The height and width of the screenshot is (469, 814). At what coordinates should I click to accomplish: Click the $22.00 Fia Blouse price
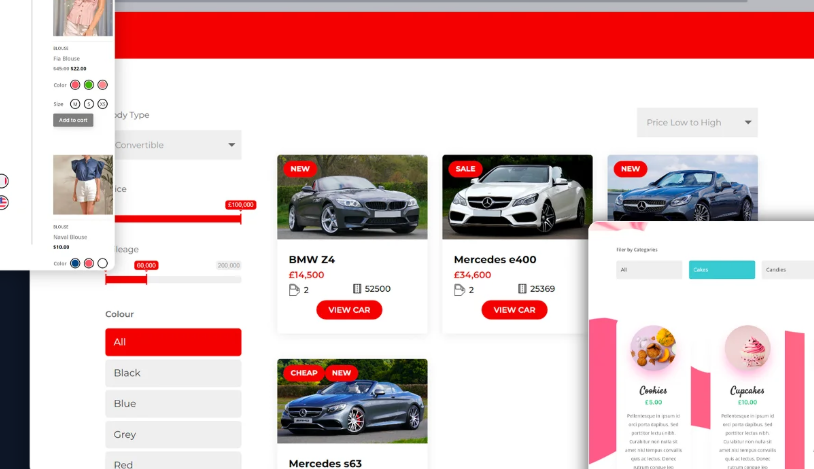click(x=78, y=69)
